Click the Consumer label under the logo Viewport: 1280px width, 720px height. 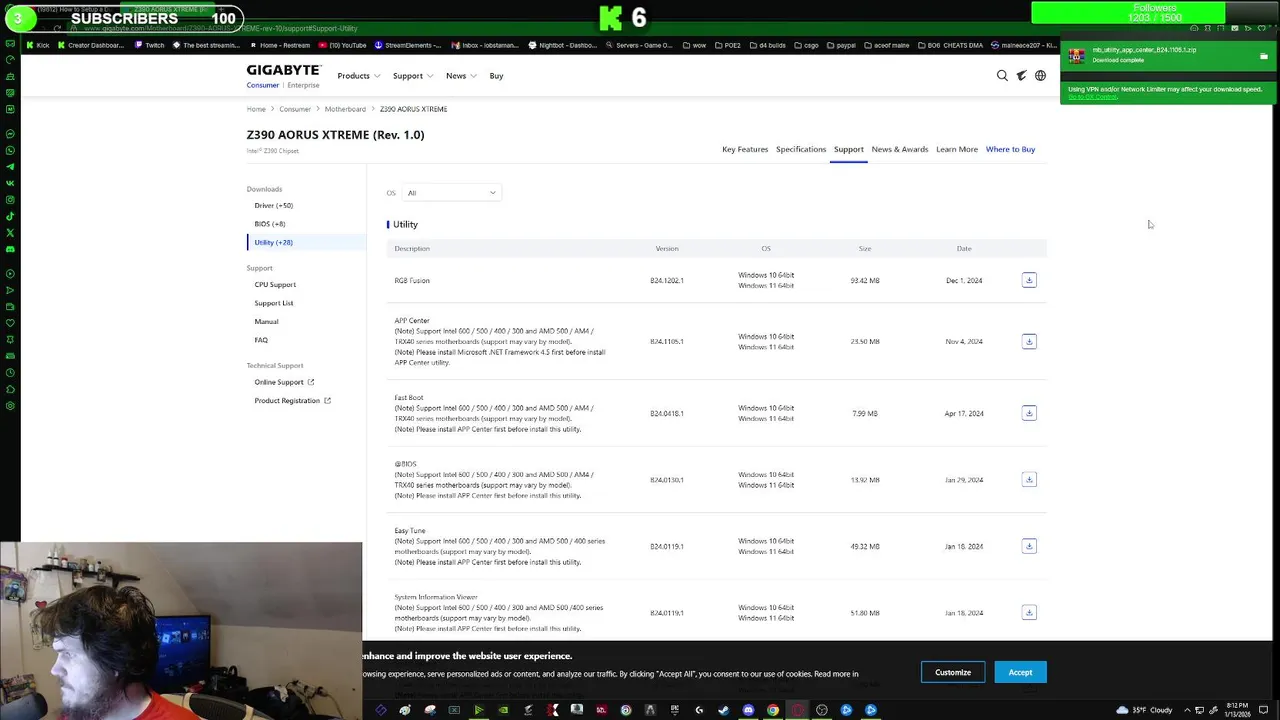click(263, 85)
